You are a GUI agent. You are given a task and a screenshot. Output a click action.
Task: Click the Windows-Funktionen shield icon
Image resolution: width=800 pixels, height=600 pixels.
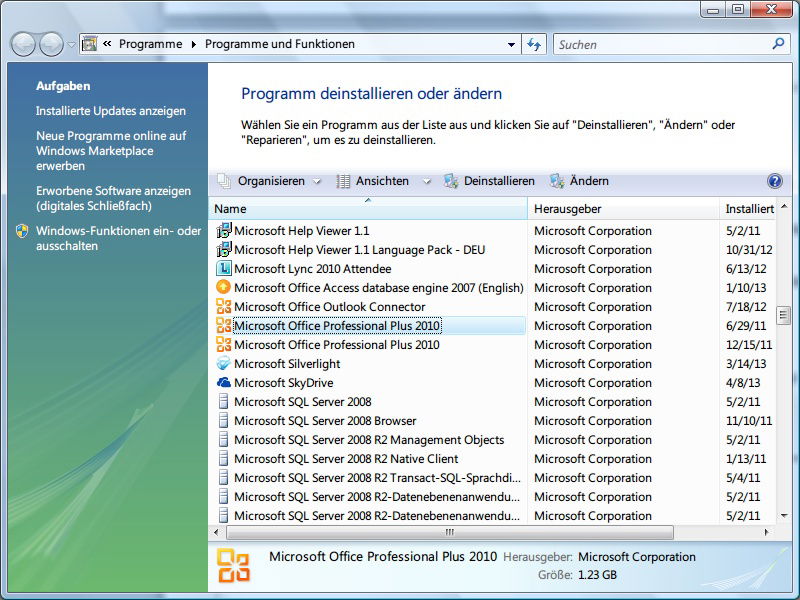(x=22, y=231)
